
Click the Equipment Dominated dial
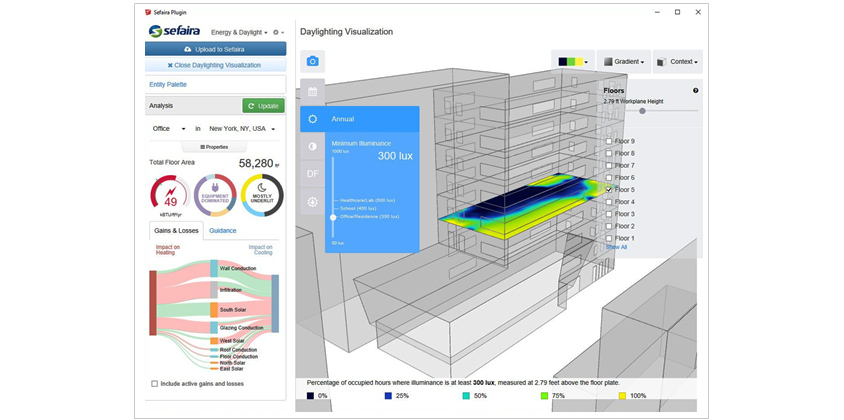[x=215, y=195]
